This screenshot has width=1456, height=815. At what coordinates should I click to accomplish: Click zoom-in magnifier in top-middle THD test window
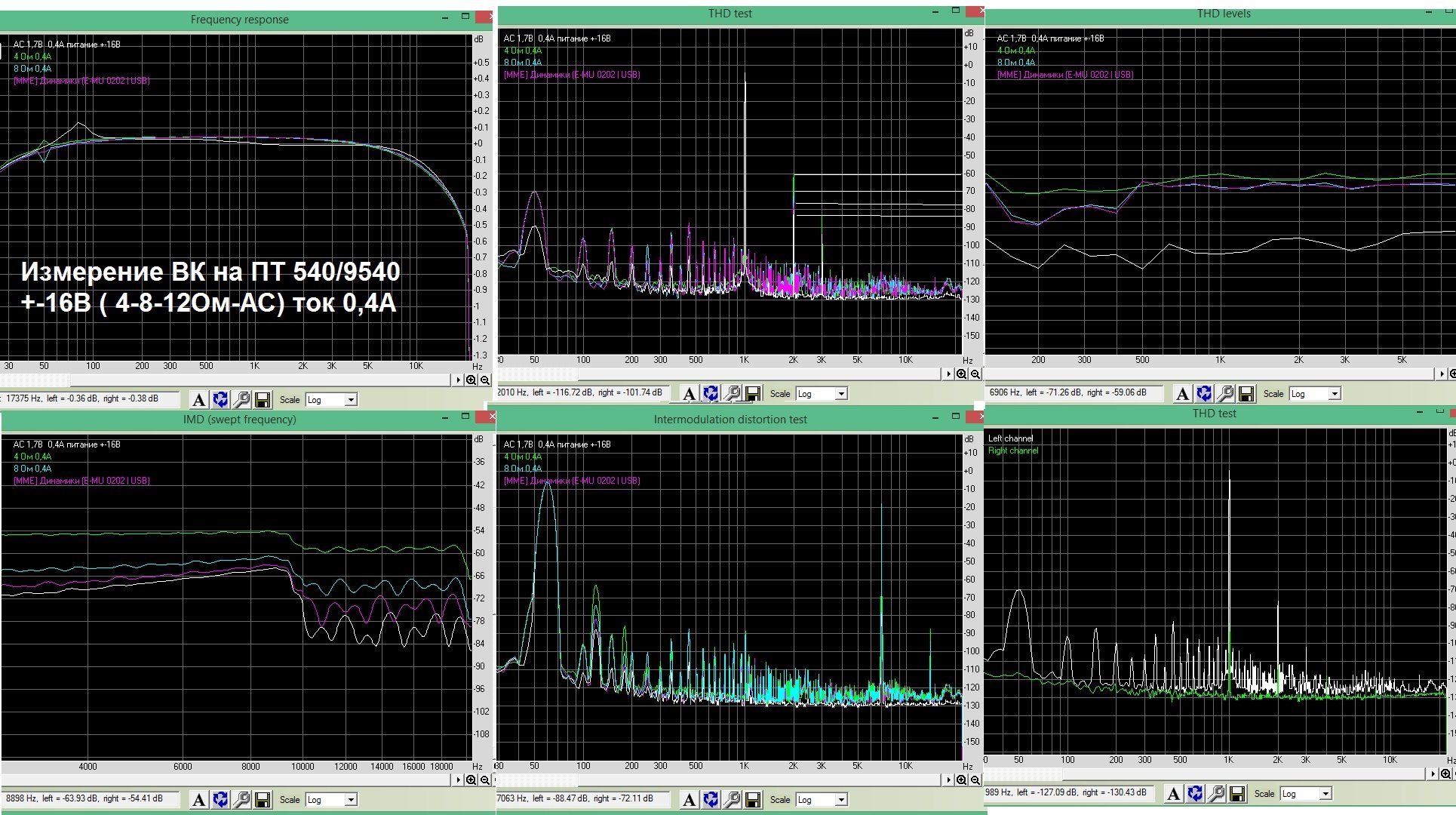click(x=962, y=374)
